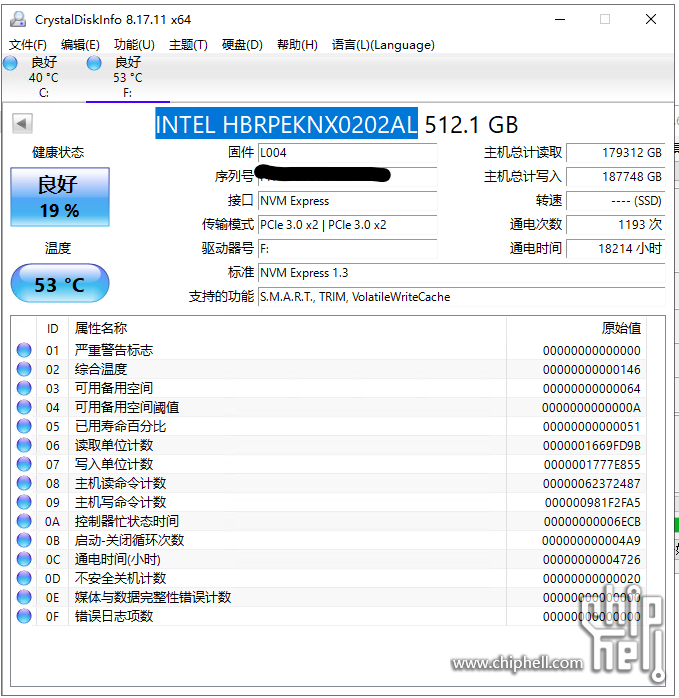Select the 不安全关机计数 attribute name

tap(121, 578)
